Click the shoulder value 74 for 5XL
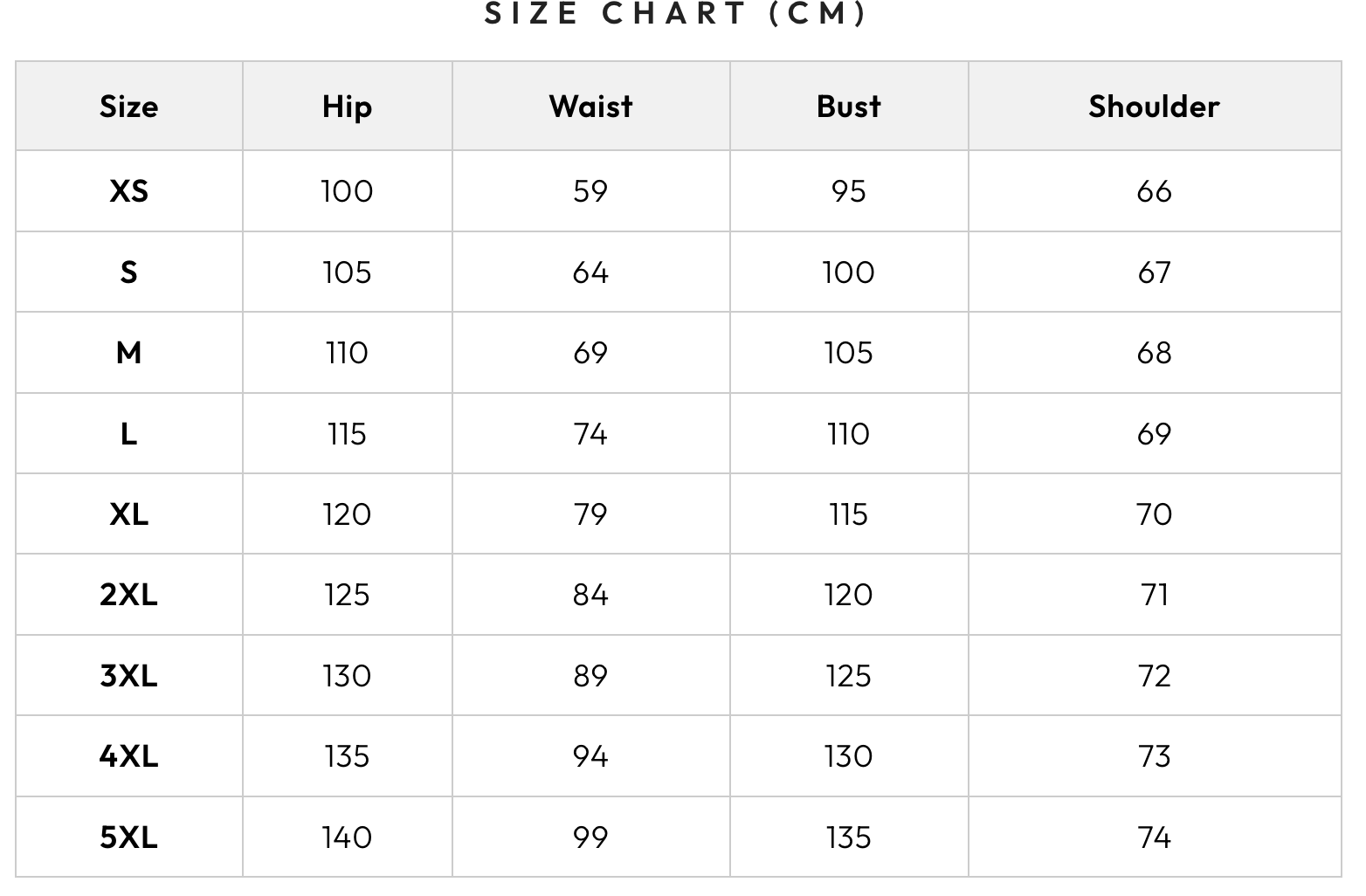1366x896 pixels. pyautogui.click(x=1154, y=837)
